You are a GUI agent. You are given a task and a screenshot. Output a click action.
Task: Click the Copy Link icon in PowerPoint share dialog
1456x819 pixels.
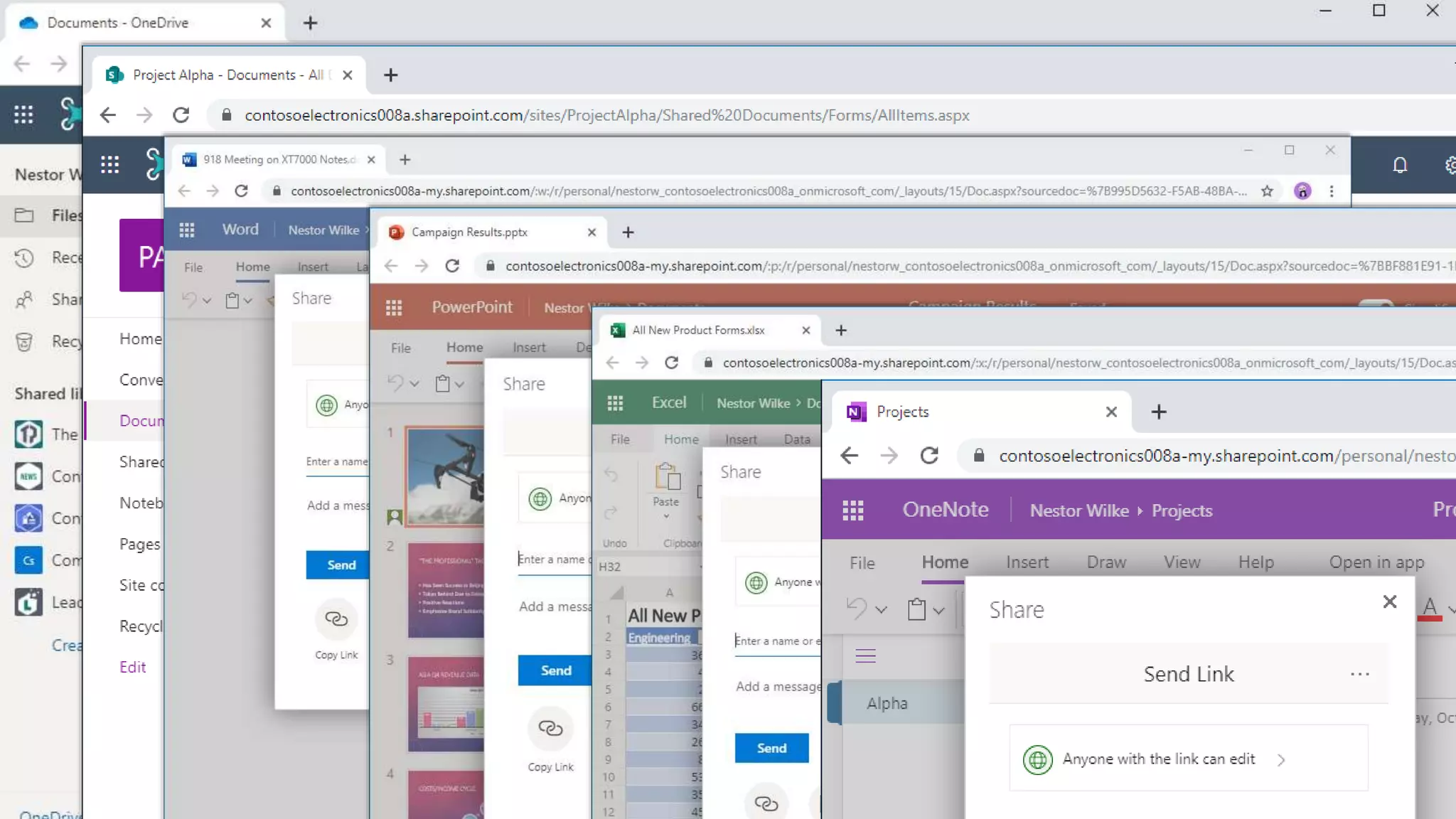pyautogui.click(x=550, y=729)
